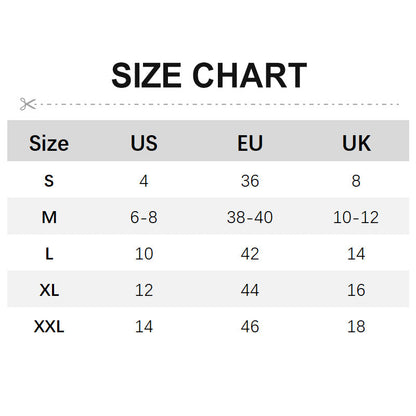This screenshot has width=416, height=416.
Task: Click the M size row label
Action: pos(49,217)
